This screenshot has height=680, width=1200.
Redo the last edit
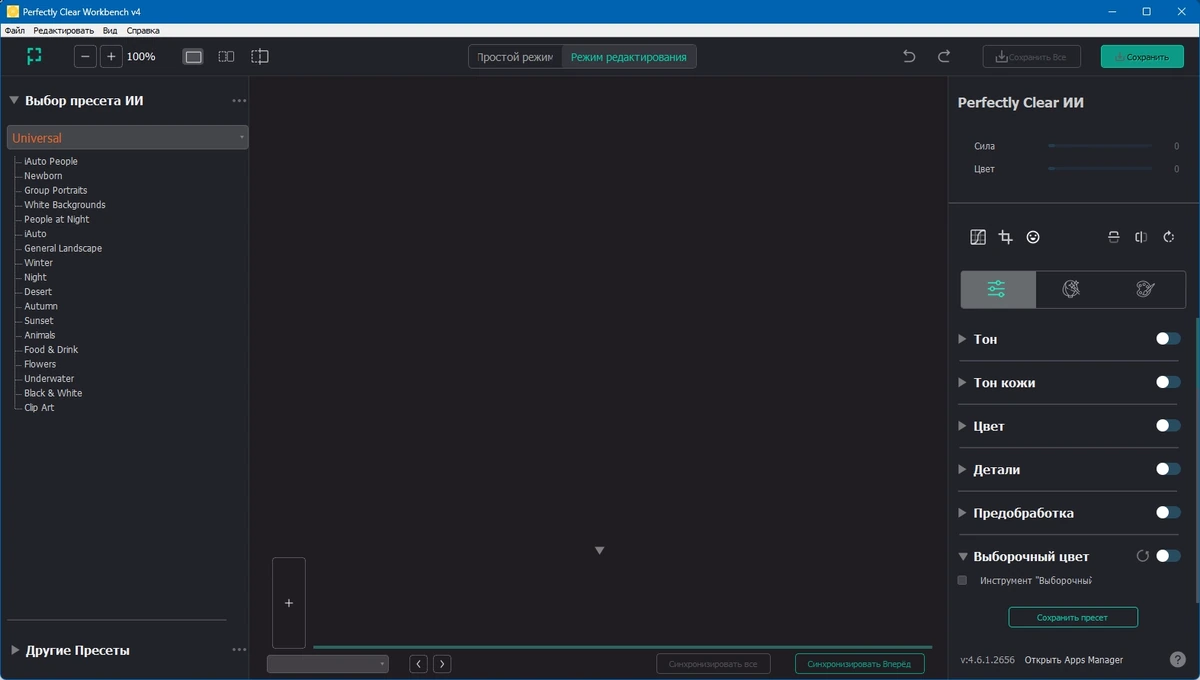tap(944, 57)
